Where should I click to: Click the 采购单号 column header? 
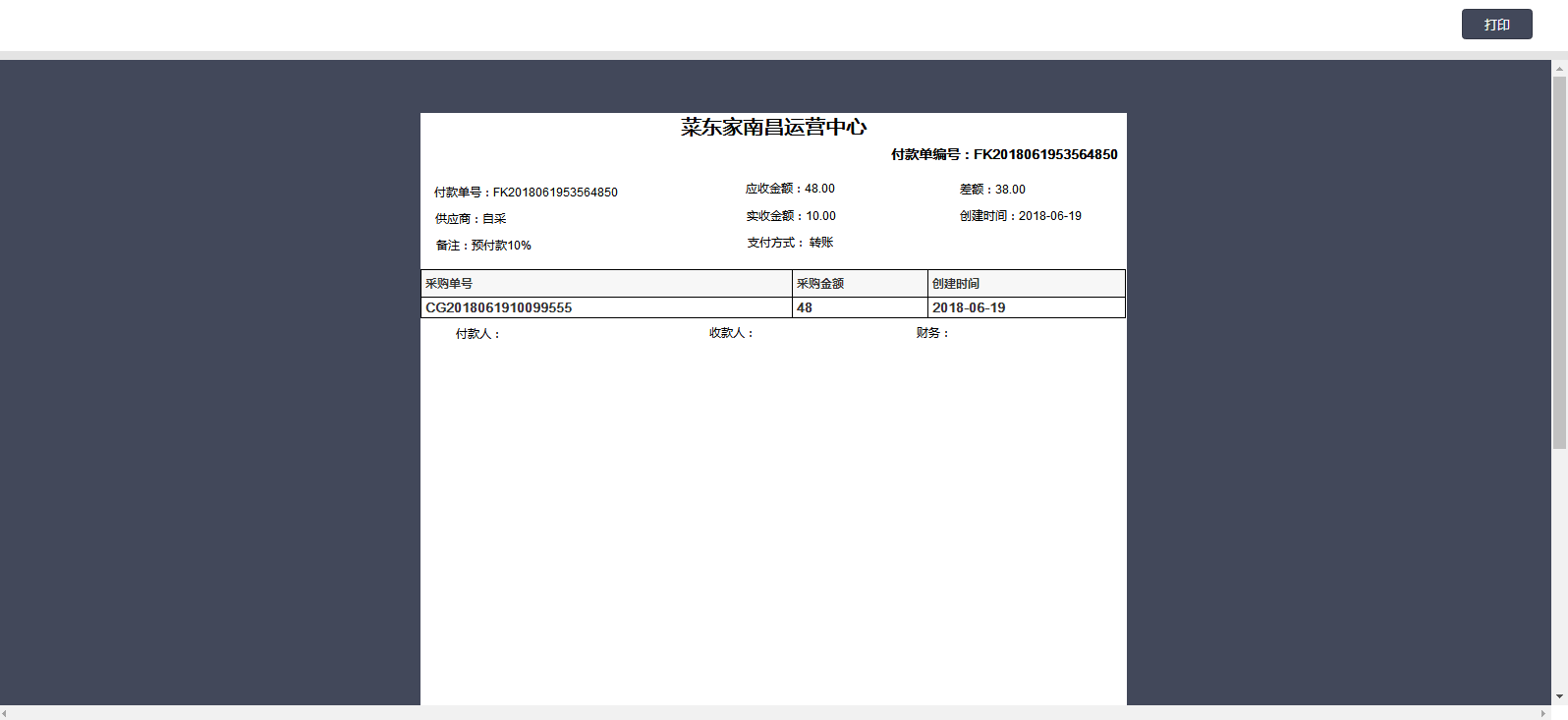pos(449,284)
